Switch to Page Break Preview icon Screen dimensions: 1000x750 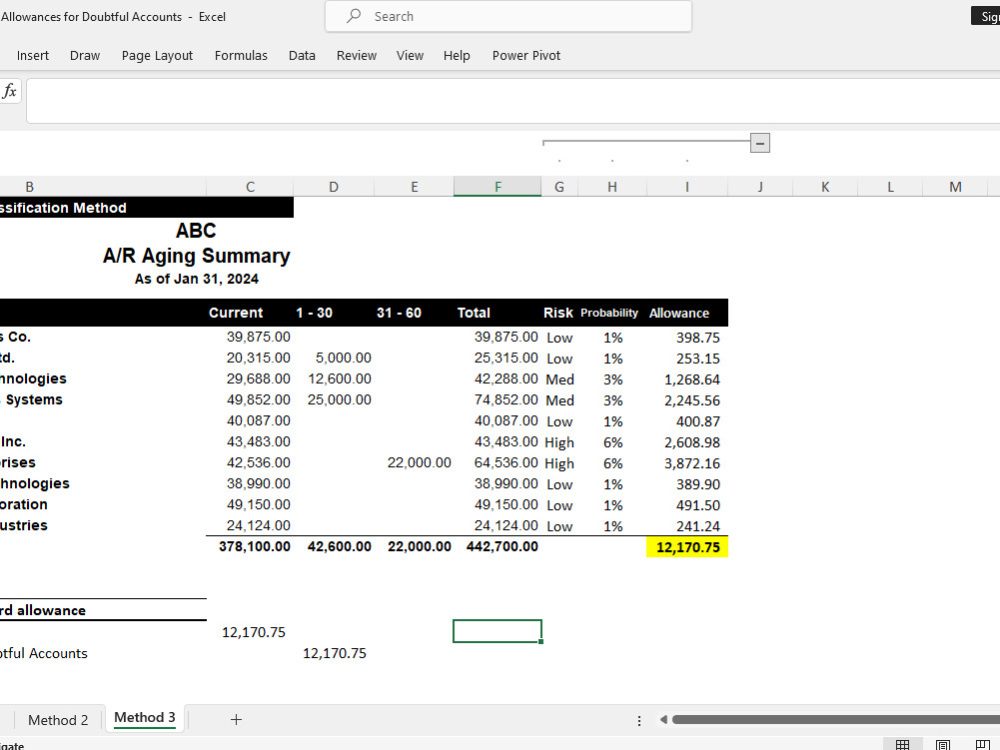(983, 745)
